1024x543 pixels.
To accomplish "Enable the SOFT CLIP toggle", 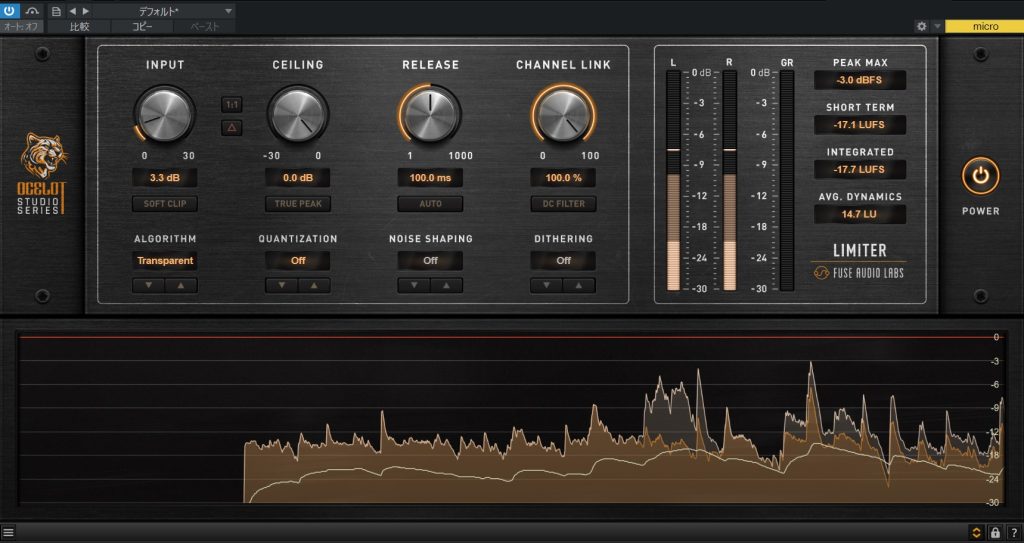I will 165,204.
